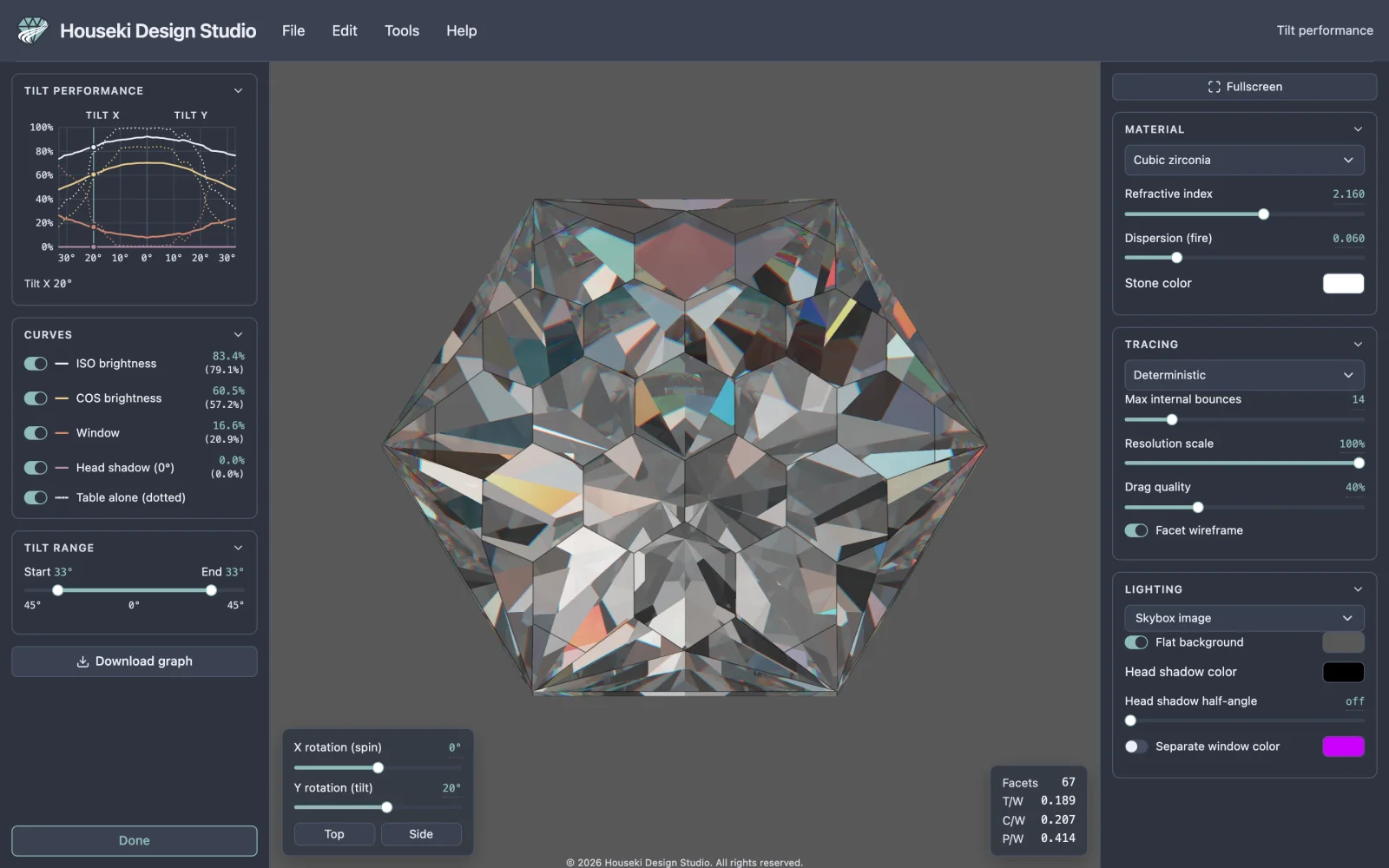Enable Separate window color
This screenshot has width=1389, height=868.
point(1136,746)
